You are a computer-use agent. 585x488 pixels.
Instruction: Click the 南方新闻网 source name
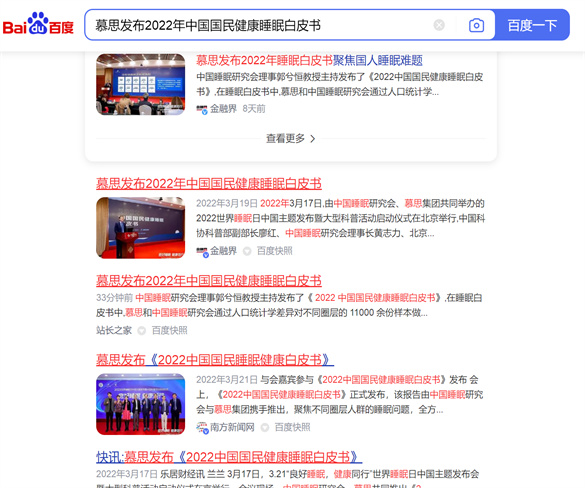pos(232,427)
